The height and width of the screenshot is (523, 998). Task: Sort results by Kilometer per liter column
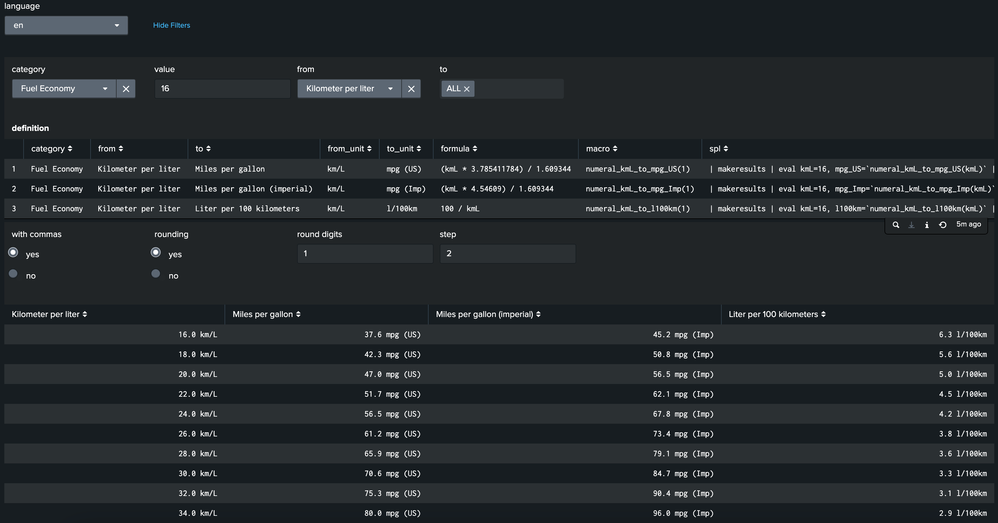(x=49, y=314)
